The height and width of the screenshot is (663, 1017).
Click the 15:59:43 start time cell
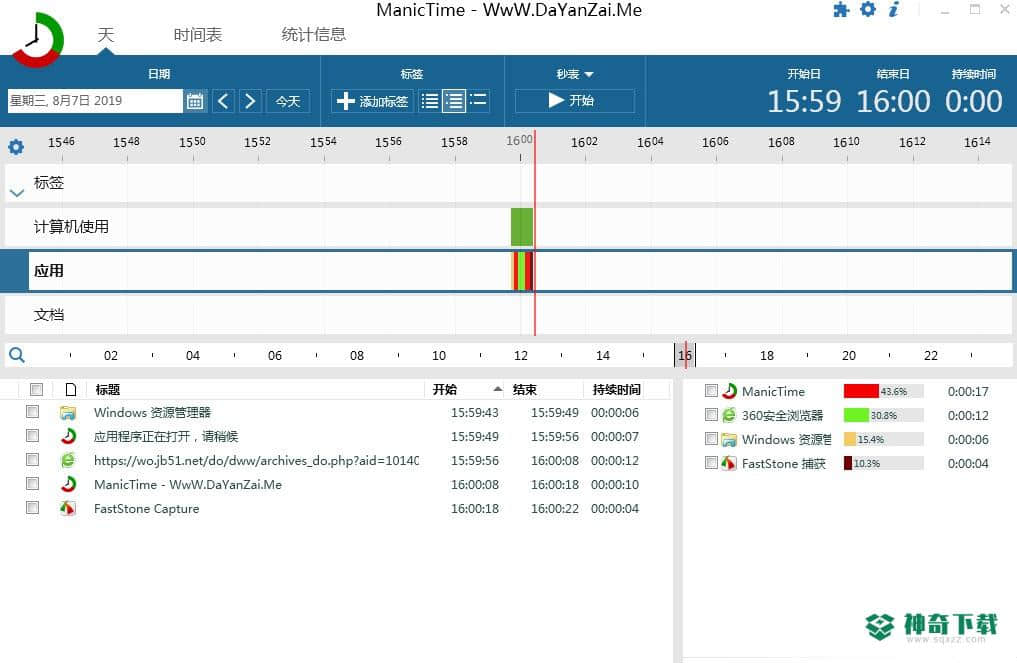(475, 413)
